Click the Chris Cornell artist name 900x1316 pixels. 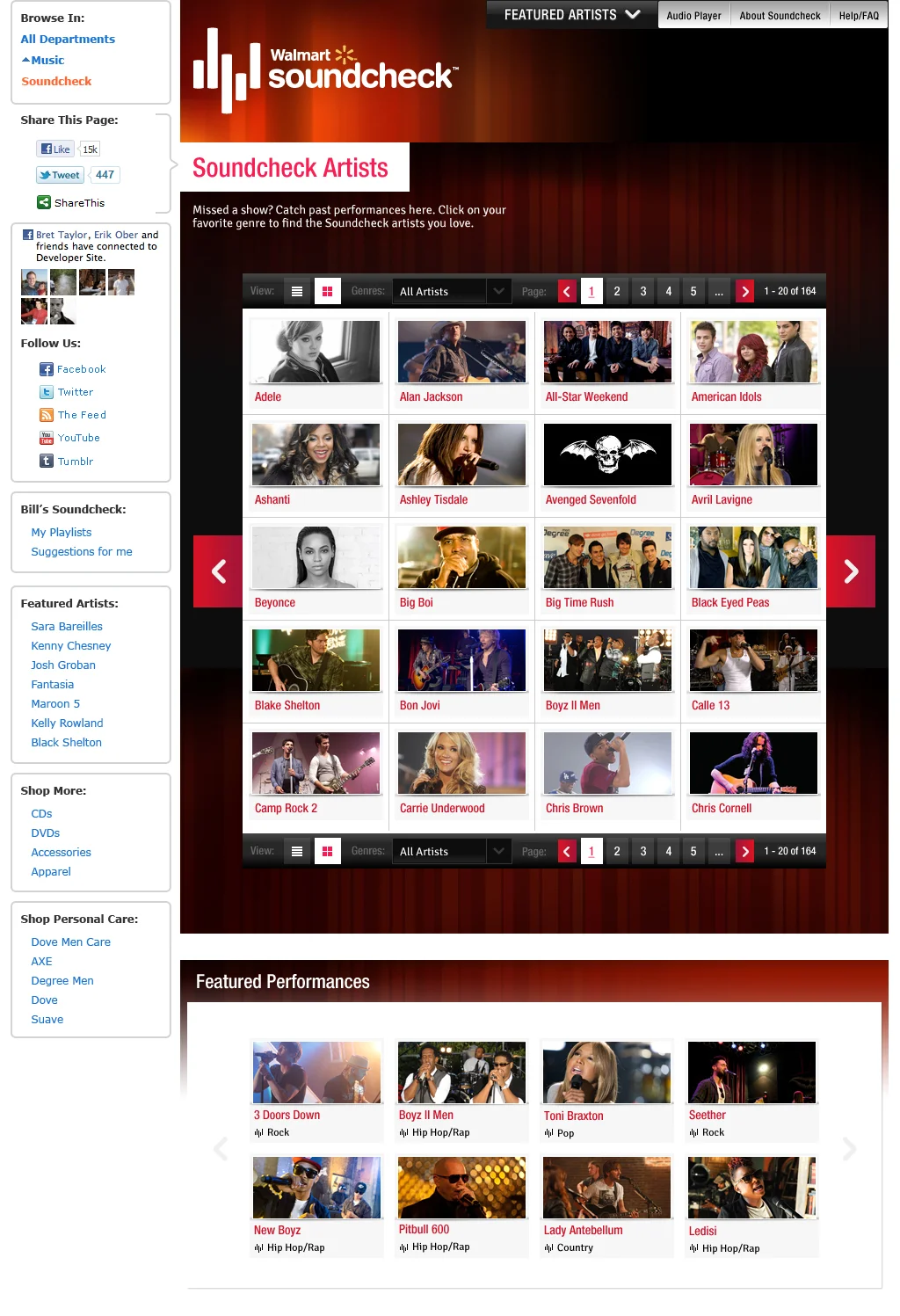pyautogui.click(x=722, y=808)
